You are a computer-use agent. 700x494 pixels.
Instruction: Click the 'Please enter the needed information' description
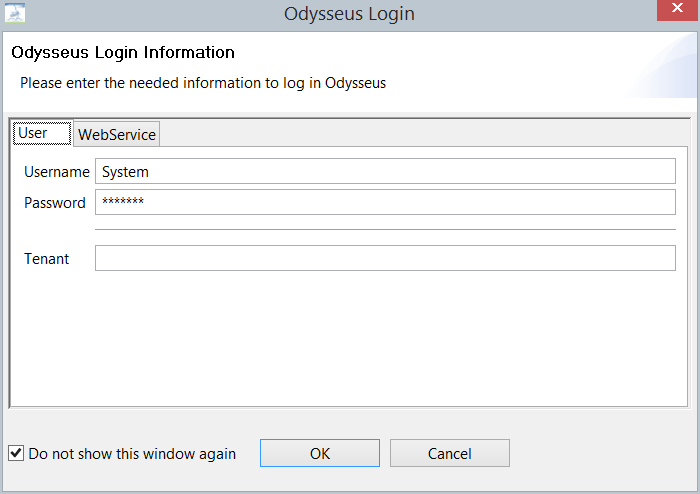(203, 83)
